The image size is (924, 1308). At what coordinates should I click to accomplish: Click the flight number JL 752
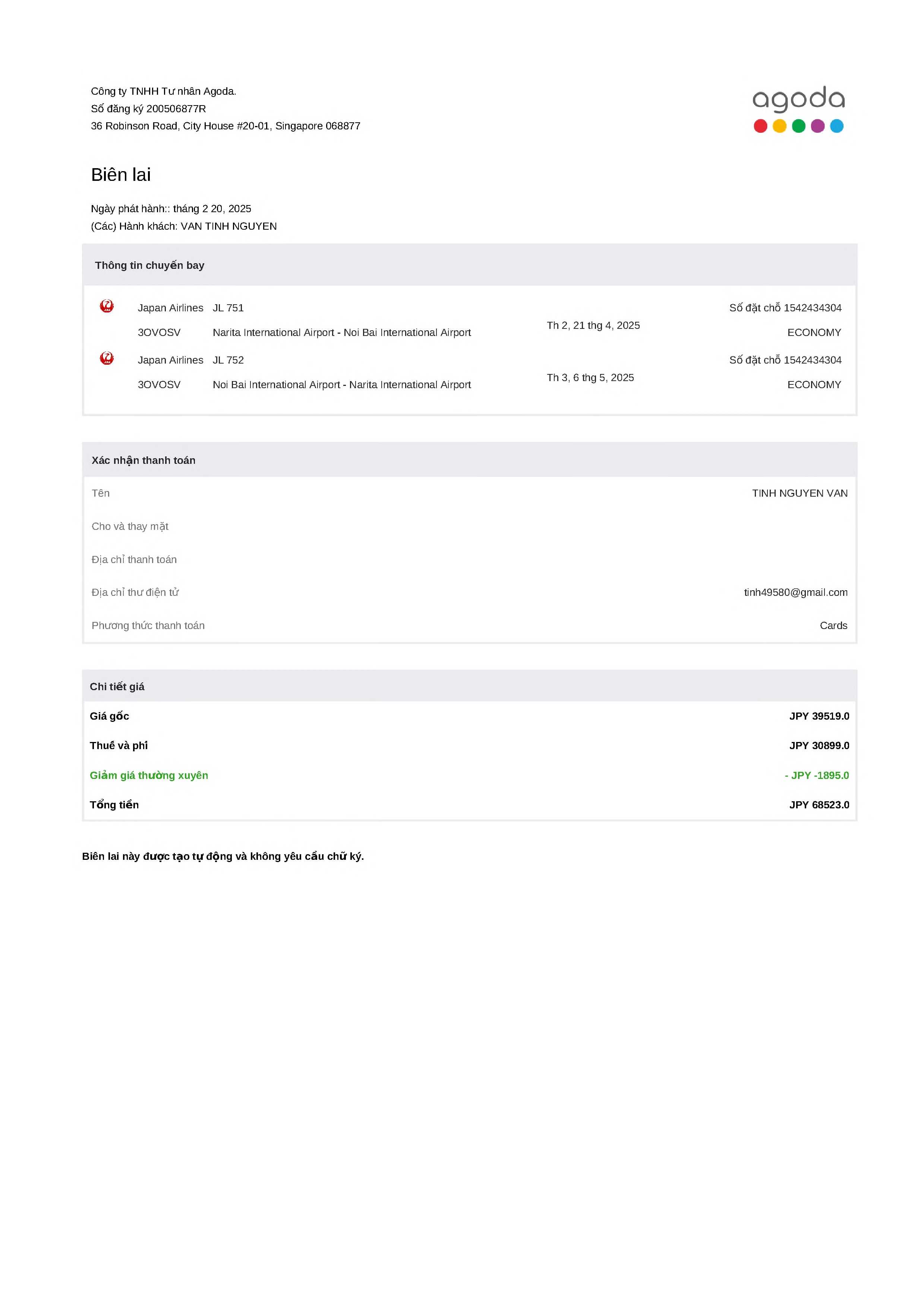tap(228, 360)
